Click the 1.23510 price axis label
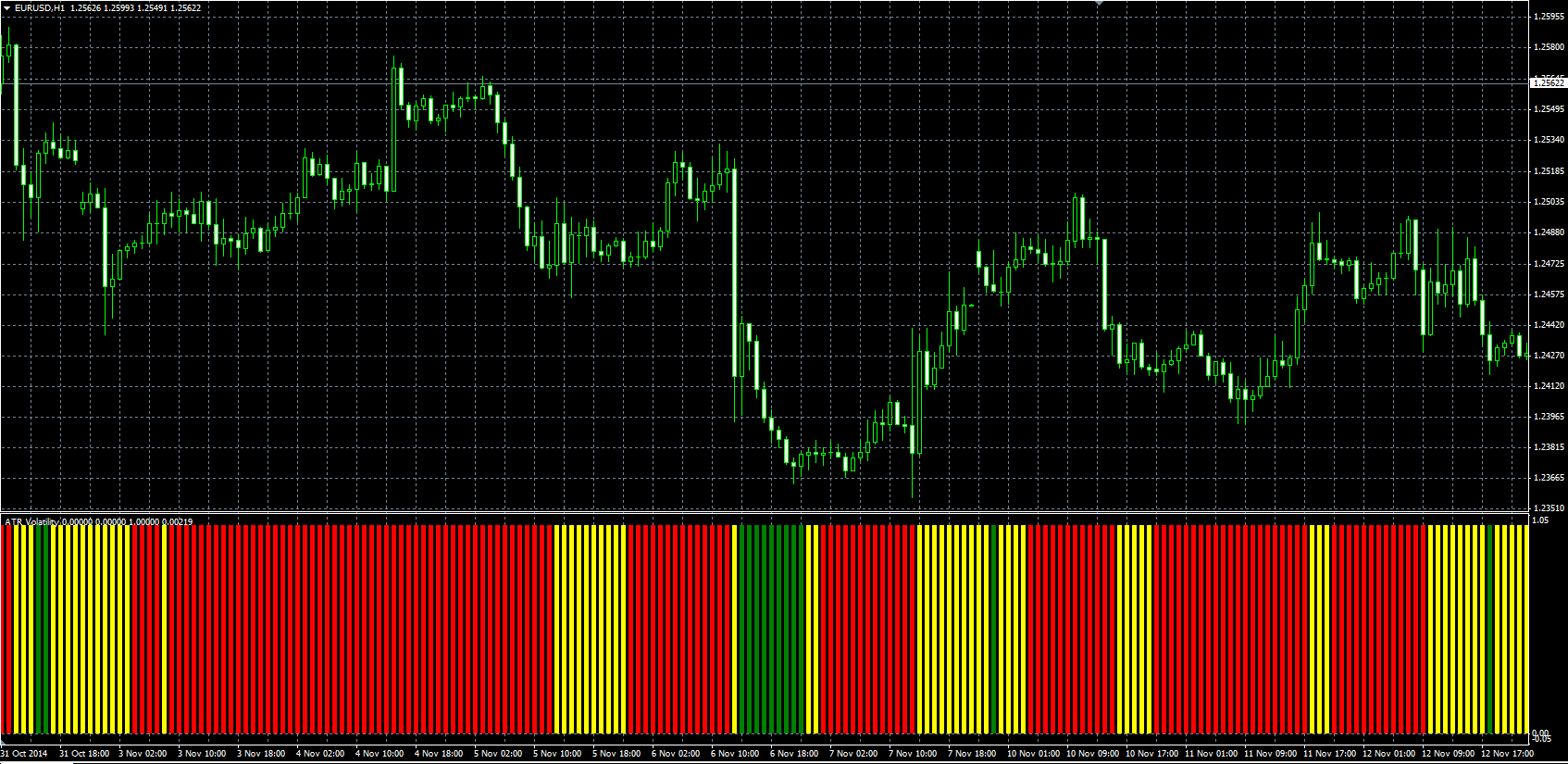 coord(1549,508)
